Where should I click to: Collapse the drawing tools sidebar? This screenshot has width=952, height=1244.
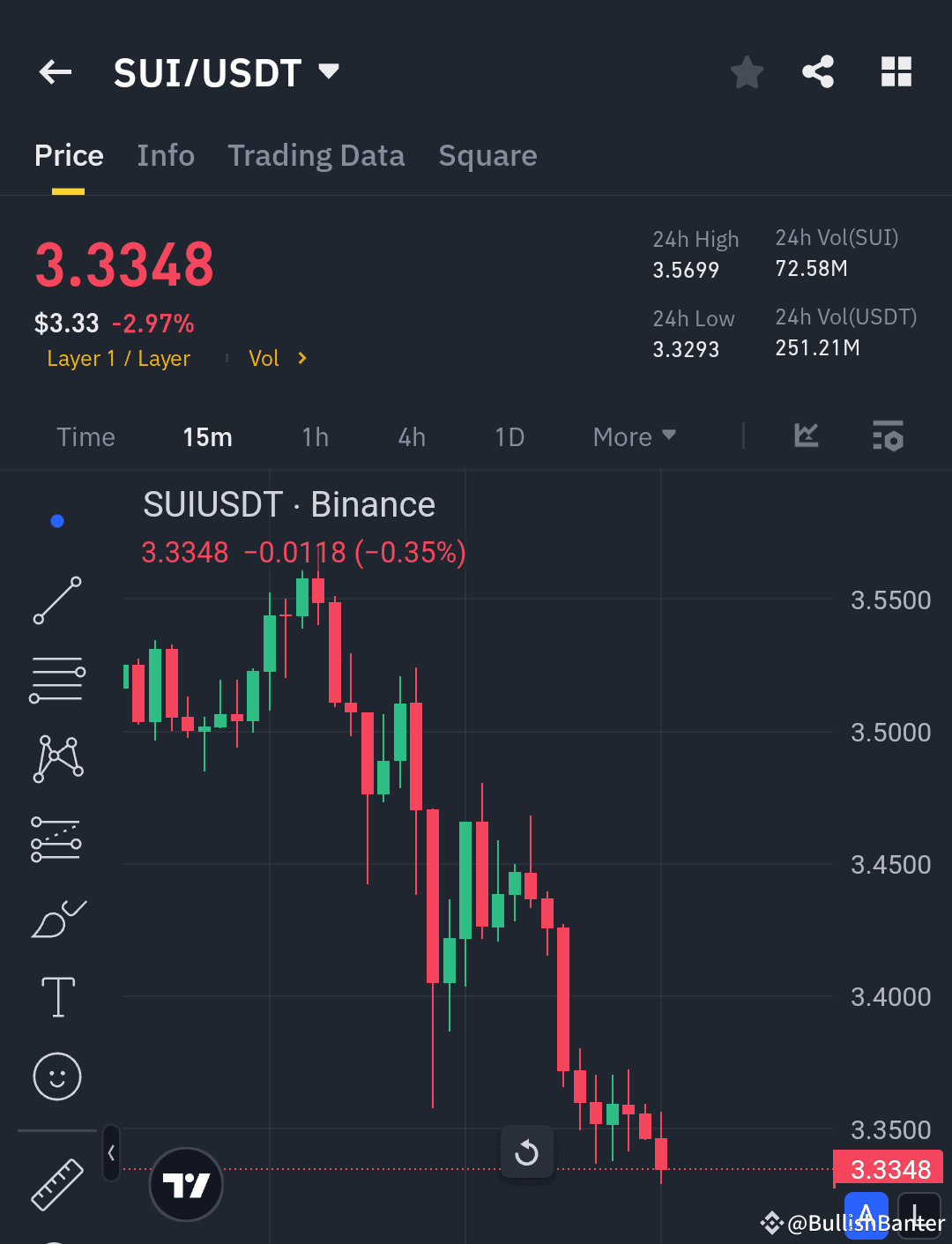[110, 1155]
